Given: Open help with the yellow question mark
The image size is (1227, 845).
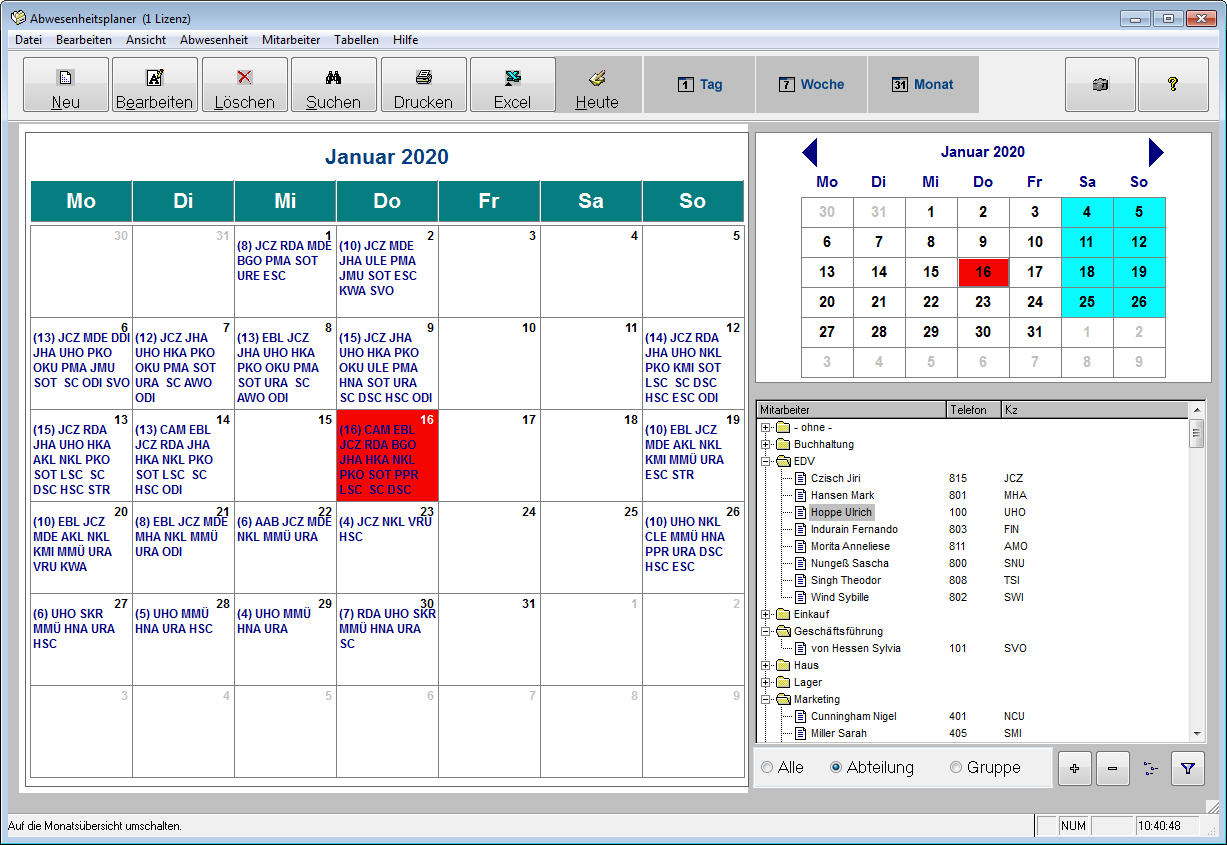Looking at the screenshot, I should [x=1173, y=85].
